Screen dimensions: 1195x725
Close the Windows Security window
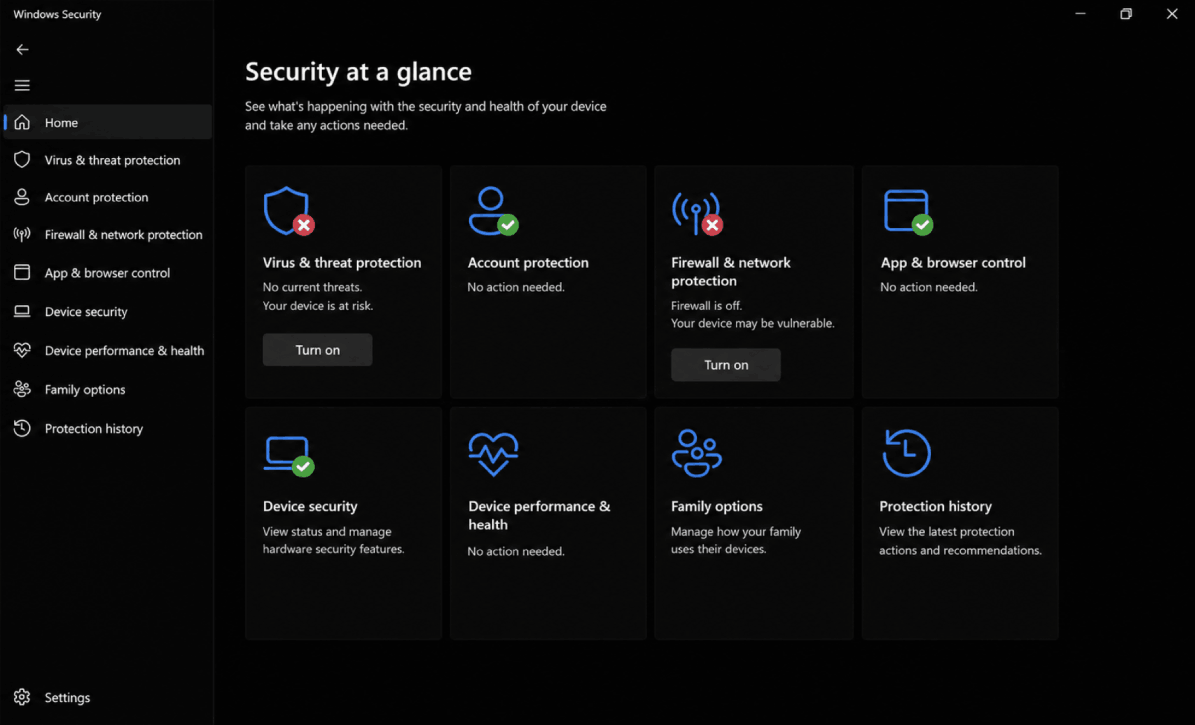pyautogui.click(x=1171, y=14)
